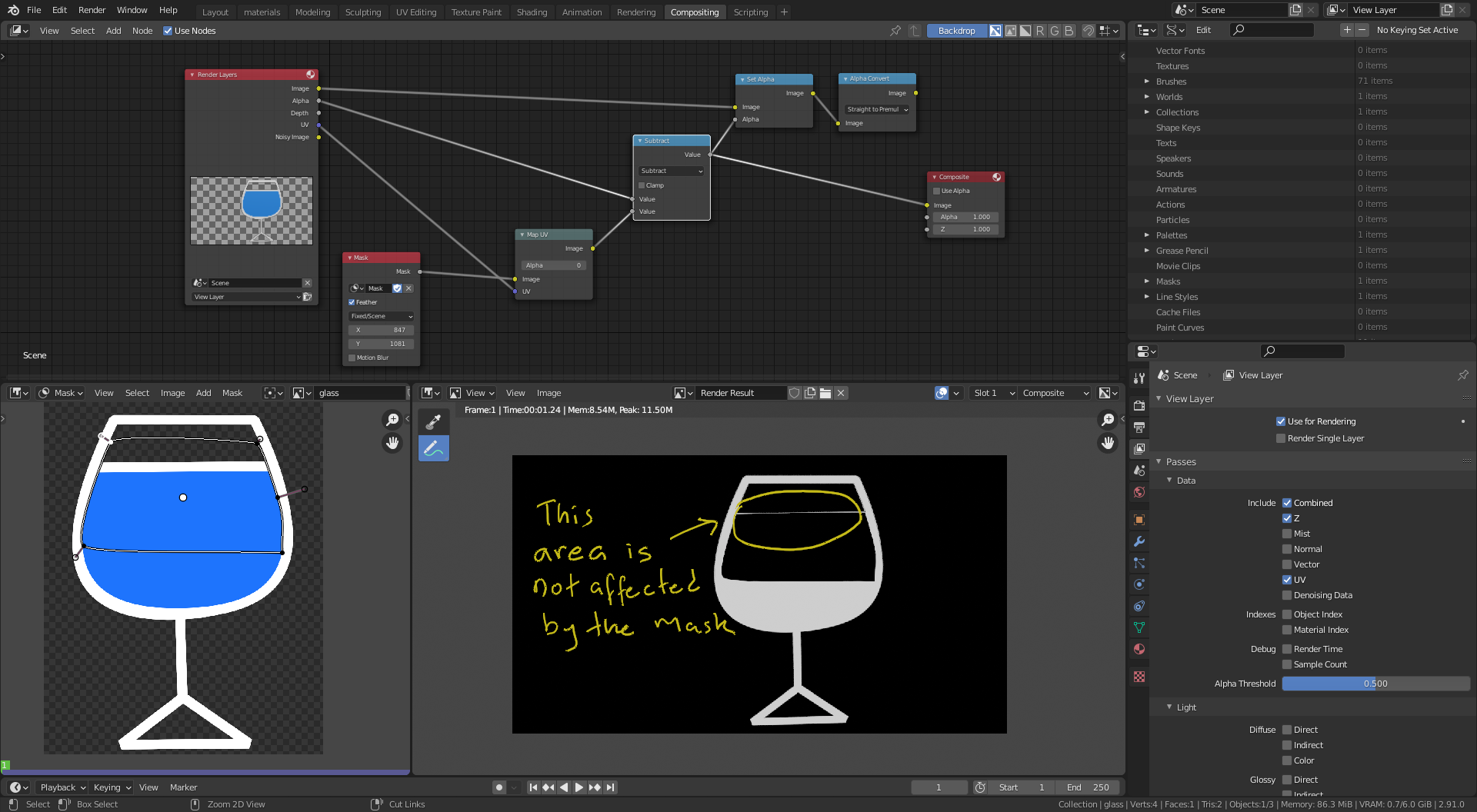Open the Keying menu in timeline
Viewport: 1477px width, 812px height.
[x=112, y=787]
